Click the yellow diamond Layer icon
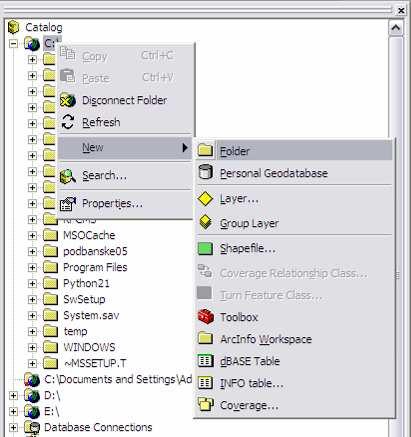 (x=205, y=199)
